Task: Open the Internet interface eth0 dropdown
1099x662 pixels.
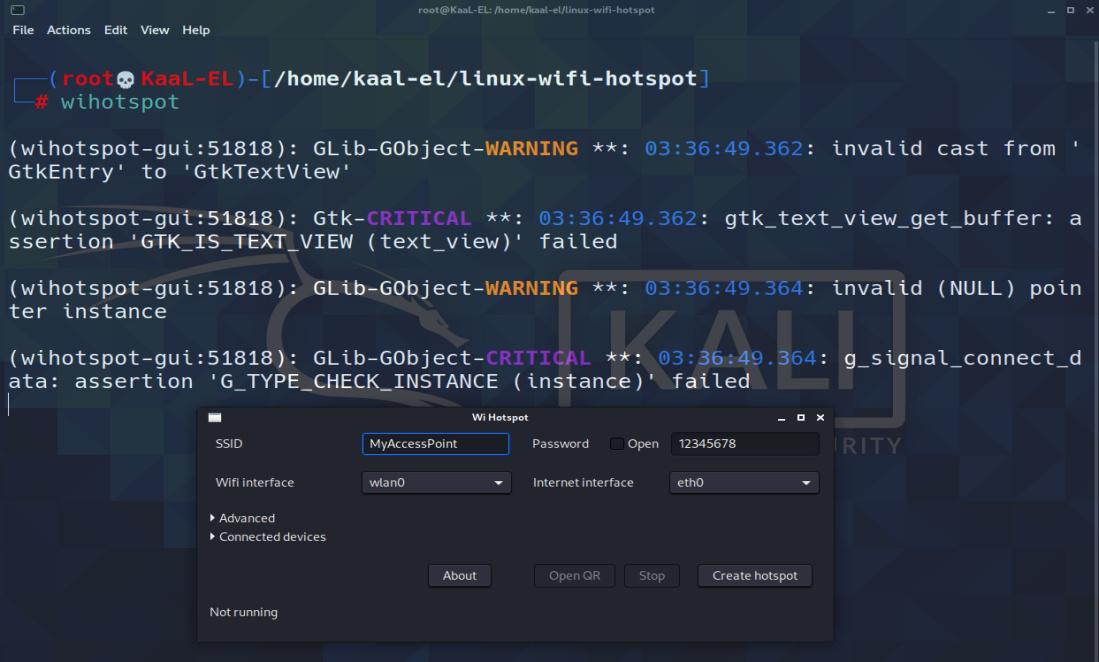Action: click(743, 483)
